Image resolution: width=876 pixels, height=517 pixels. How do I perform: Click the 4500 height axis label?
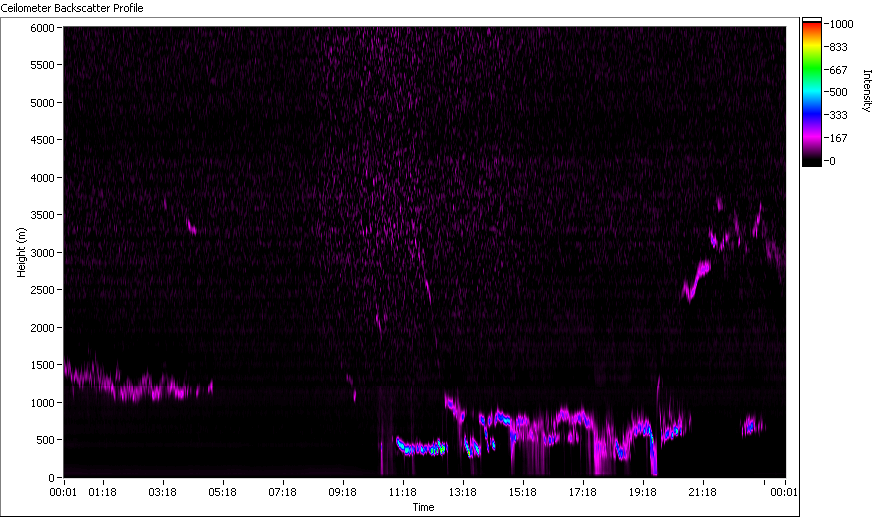[42, 140]
